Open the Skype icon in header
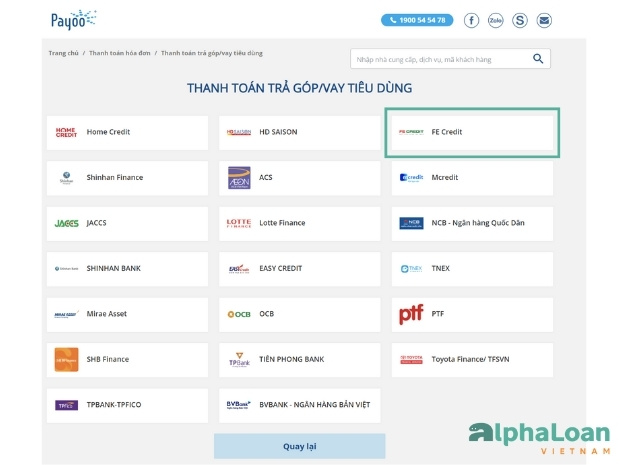Image resolution: width=620 pixels, height=465 pixels. 520,20
